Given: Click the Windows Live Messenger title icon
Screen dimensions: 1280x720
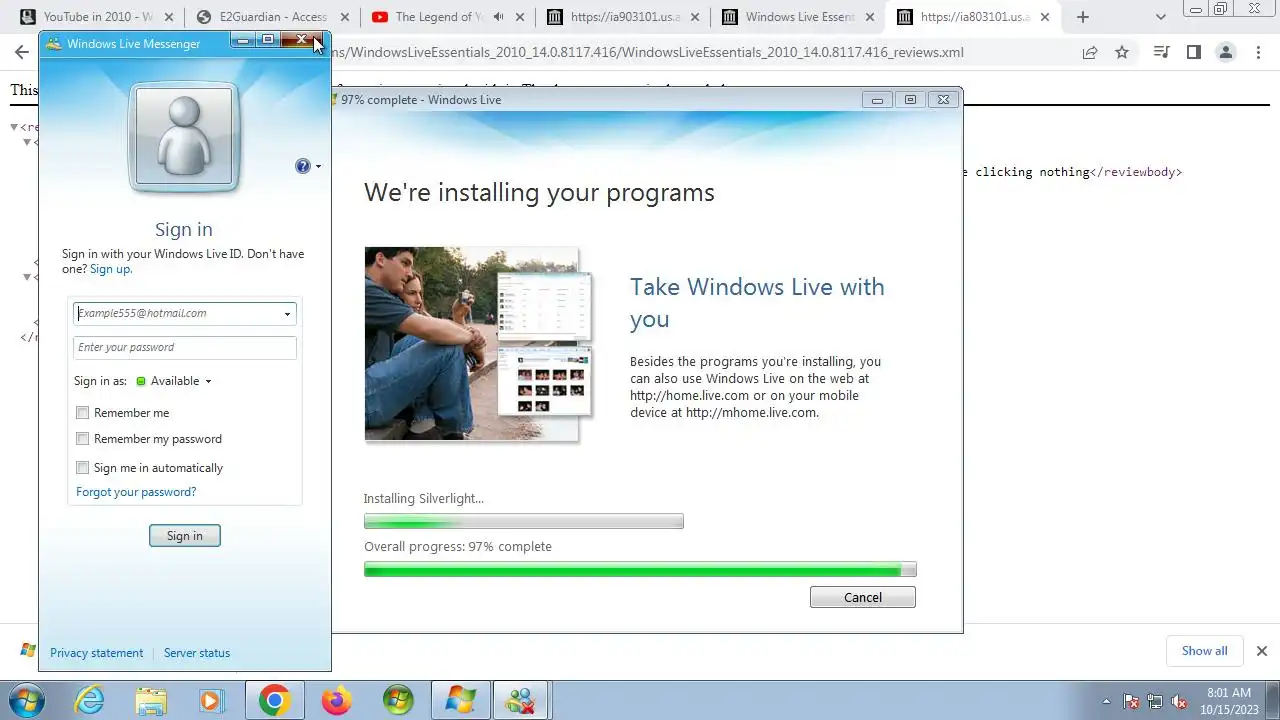Looking at the screenshot, I should pos(54,44).
